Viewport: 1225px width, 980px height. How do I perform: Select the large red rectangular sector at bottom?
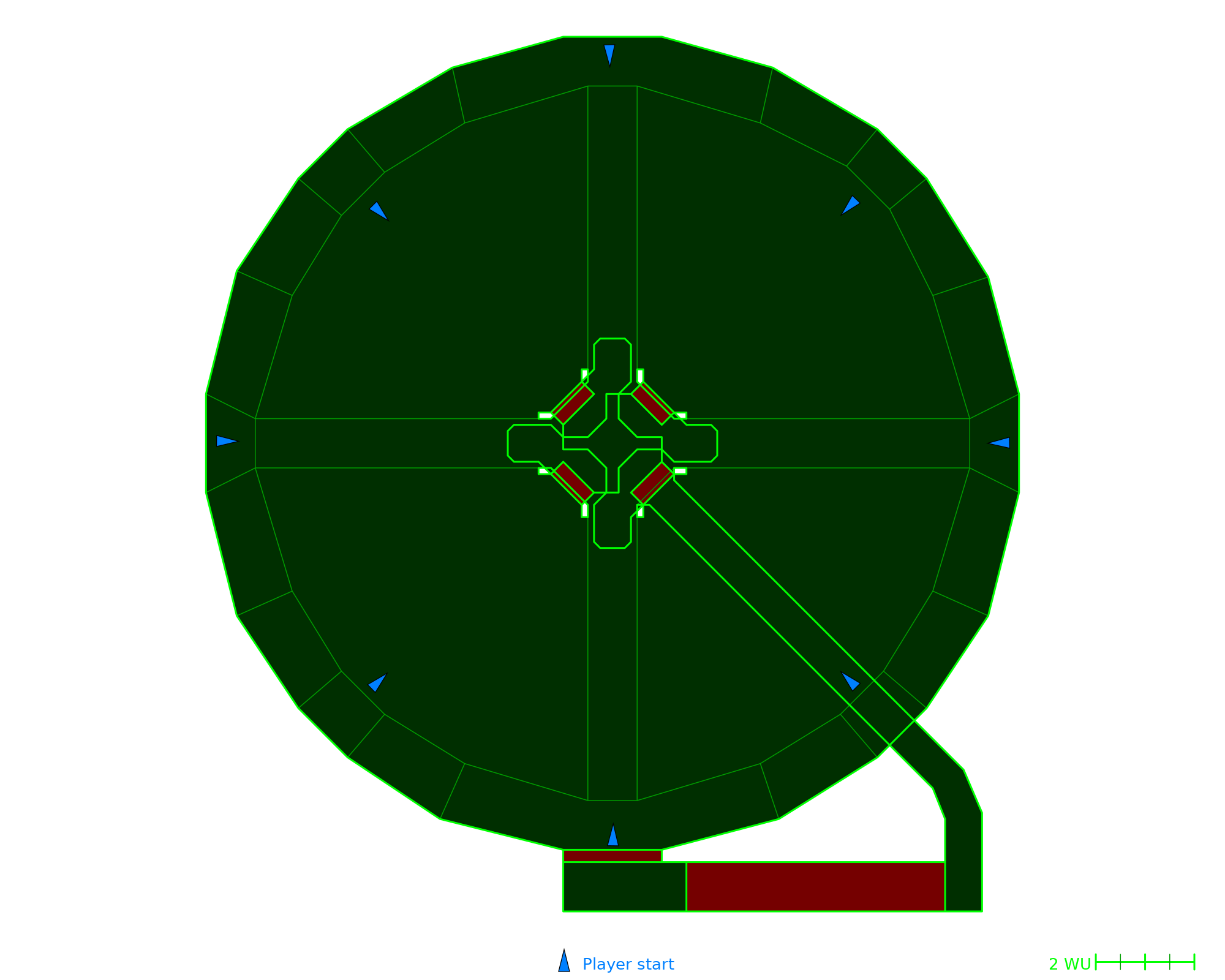click(815, 886)
